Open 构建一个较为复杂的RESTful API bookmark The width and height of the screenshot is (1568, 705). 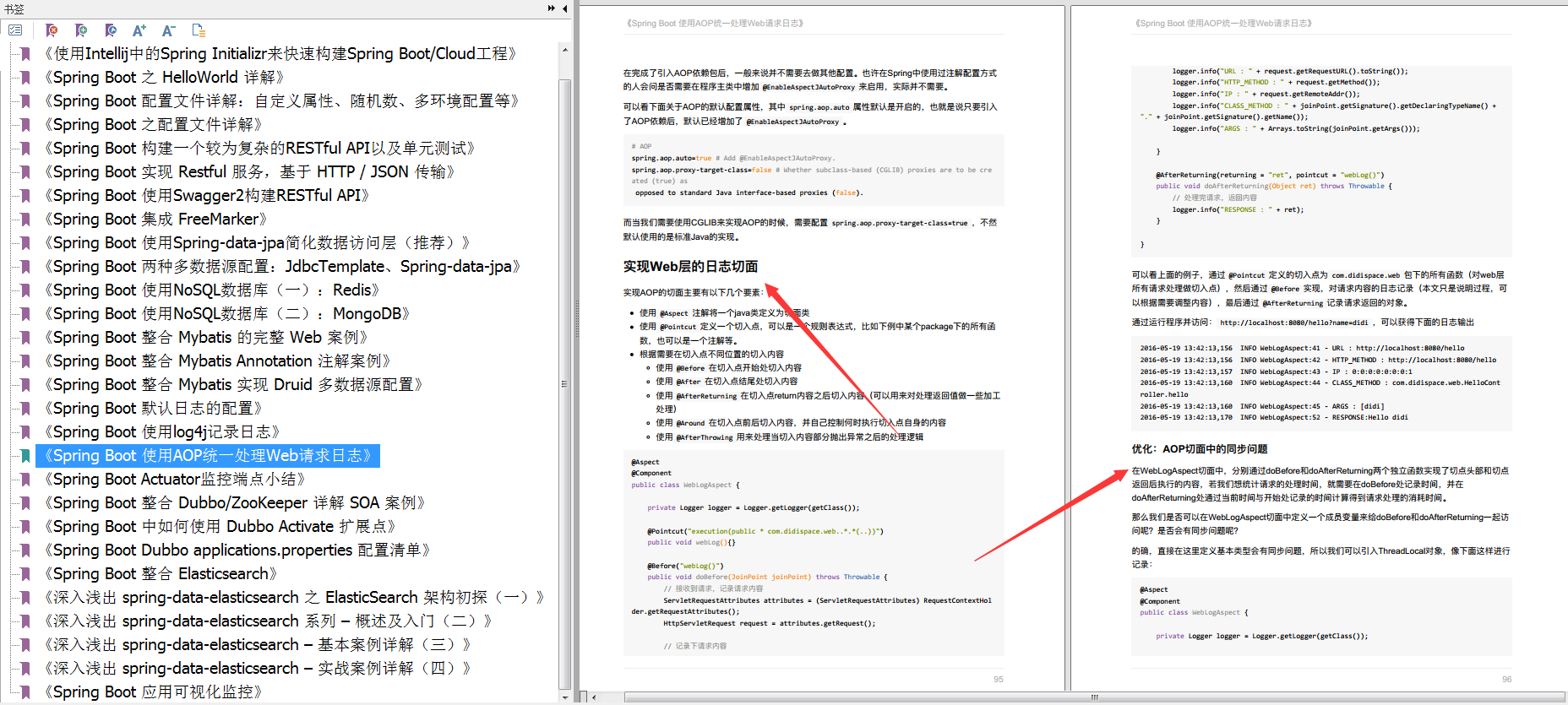tap(259, 149)
